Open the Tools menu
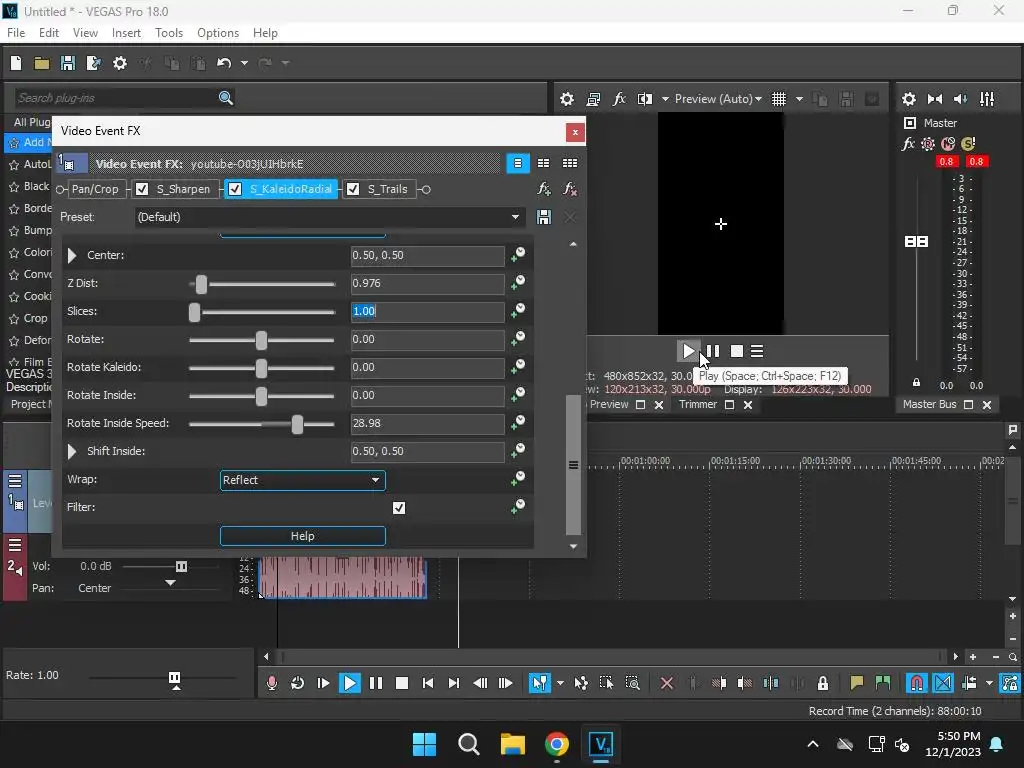The height and width of the screenshot is (768, 1024). (x=168, y=33)
